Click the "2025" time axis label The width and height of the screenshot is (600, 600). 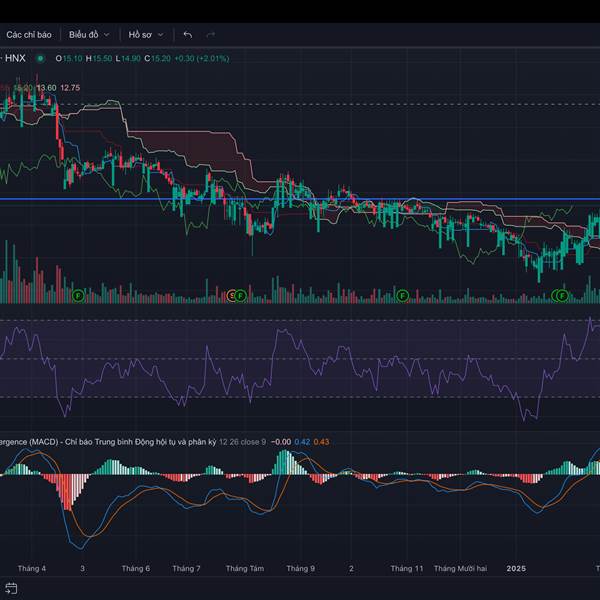(515, 568)
